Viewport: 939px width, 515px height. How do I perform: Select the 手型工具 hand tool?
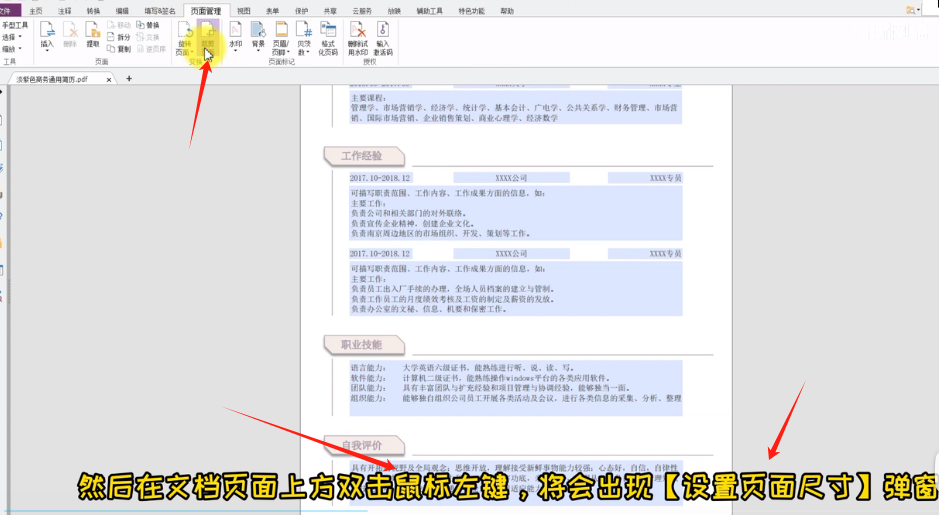(x=15, y=25)
